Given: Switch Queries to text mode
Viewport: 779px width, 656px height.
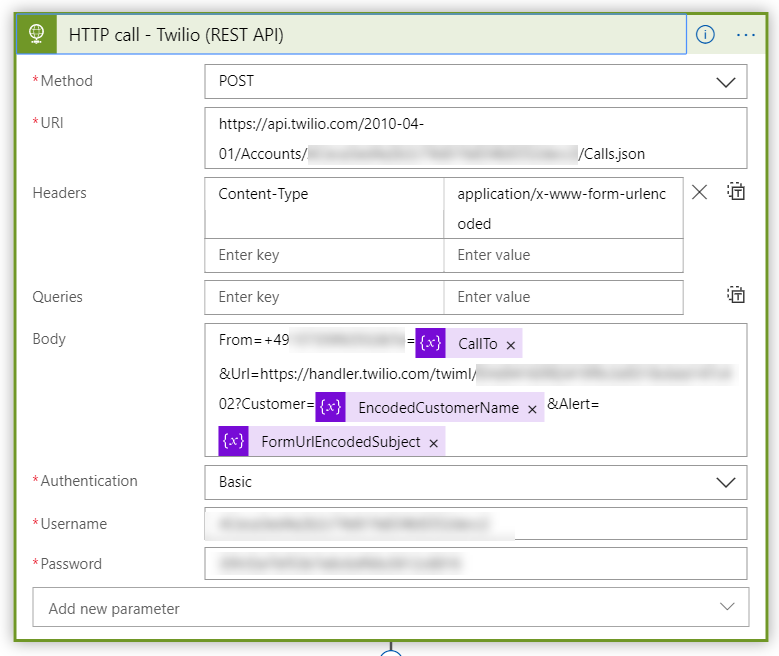Looking at the screenshot, I should tap(736, 295).
